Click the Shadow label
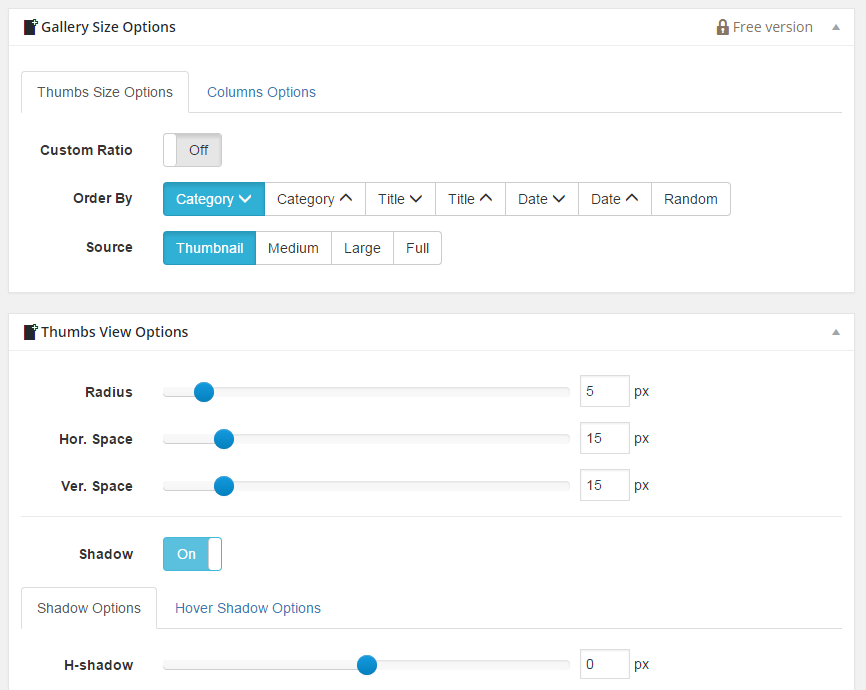Image resolution: width=866 pixels, height=690 pixels. click(106, 554)
